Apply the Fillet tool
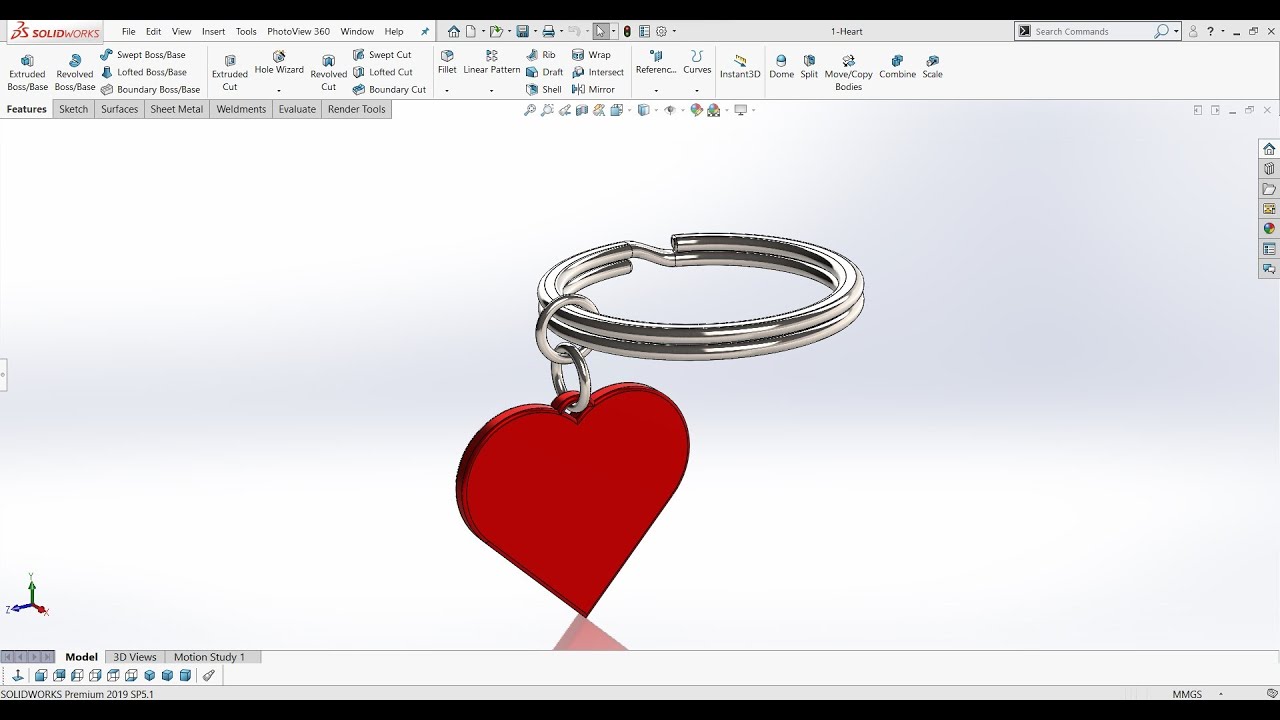Screen dimensions: 1280x720 [447, 63]
